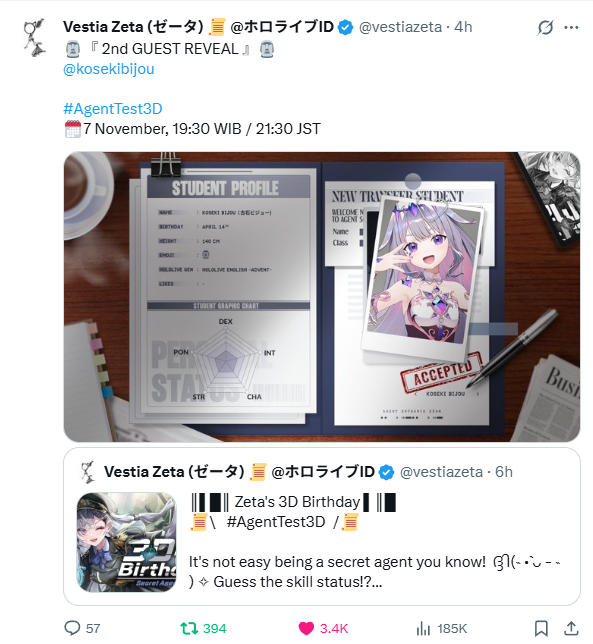This screenshot has width=593, height=644.
Task: Click the @vestiazeta handle in the quoted tweet
Action: tap(441, 472)
